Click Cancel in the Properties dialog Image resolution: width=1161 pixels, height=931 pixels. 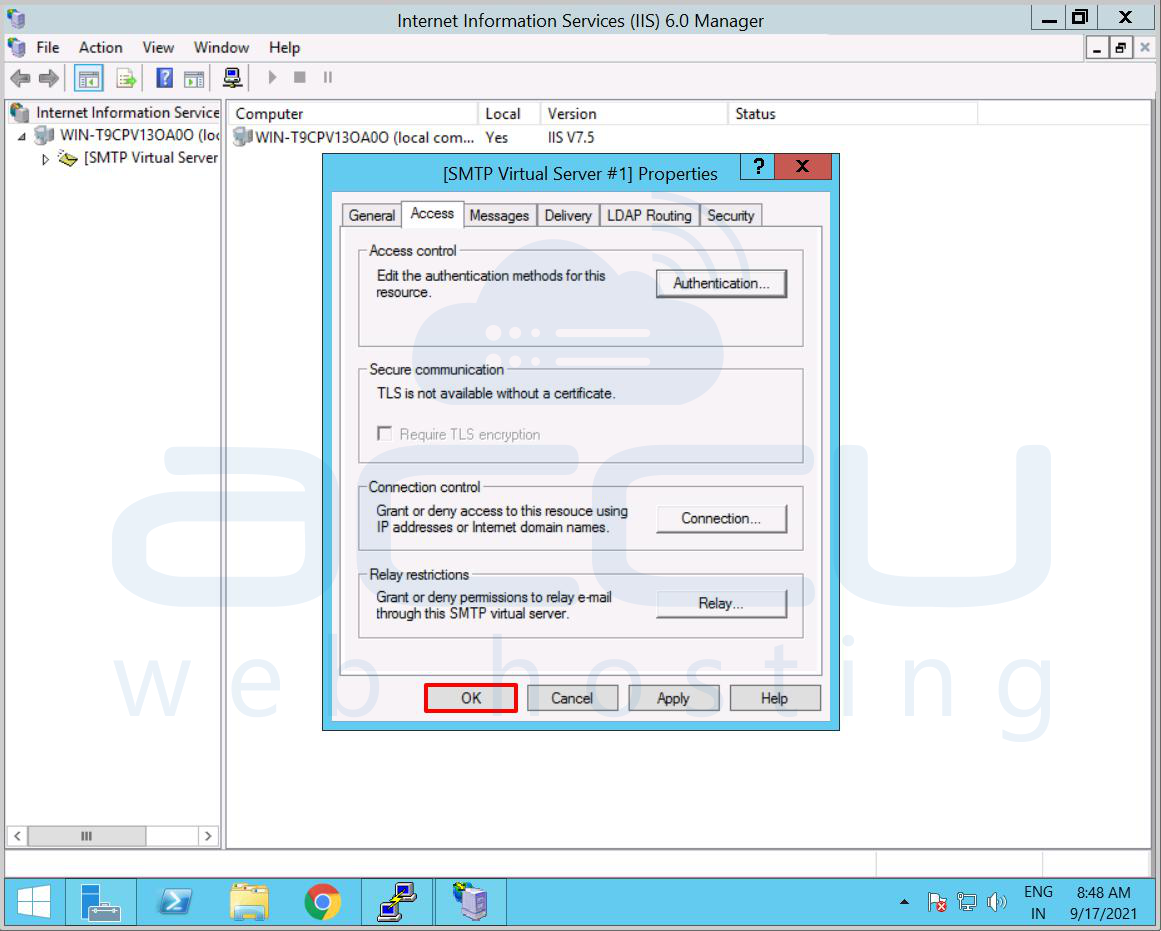pyautogui.click(x=572, y=698)
